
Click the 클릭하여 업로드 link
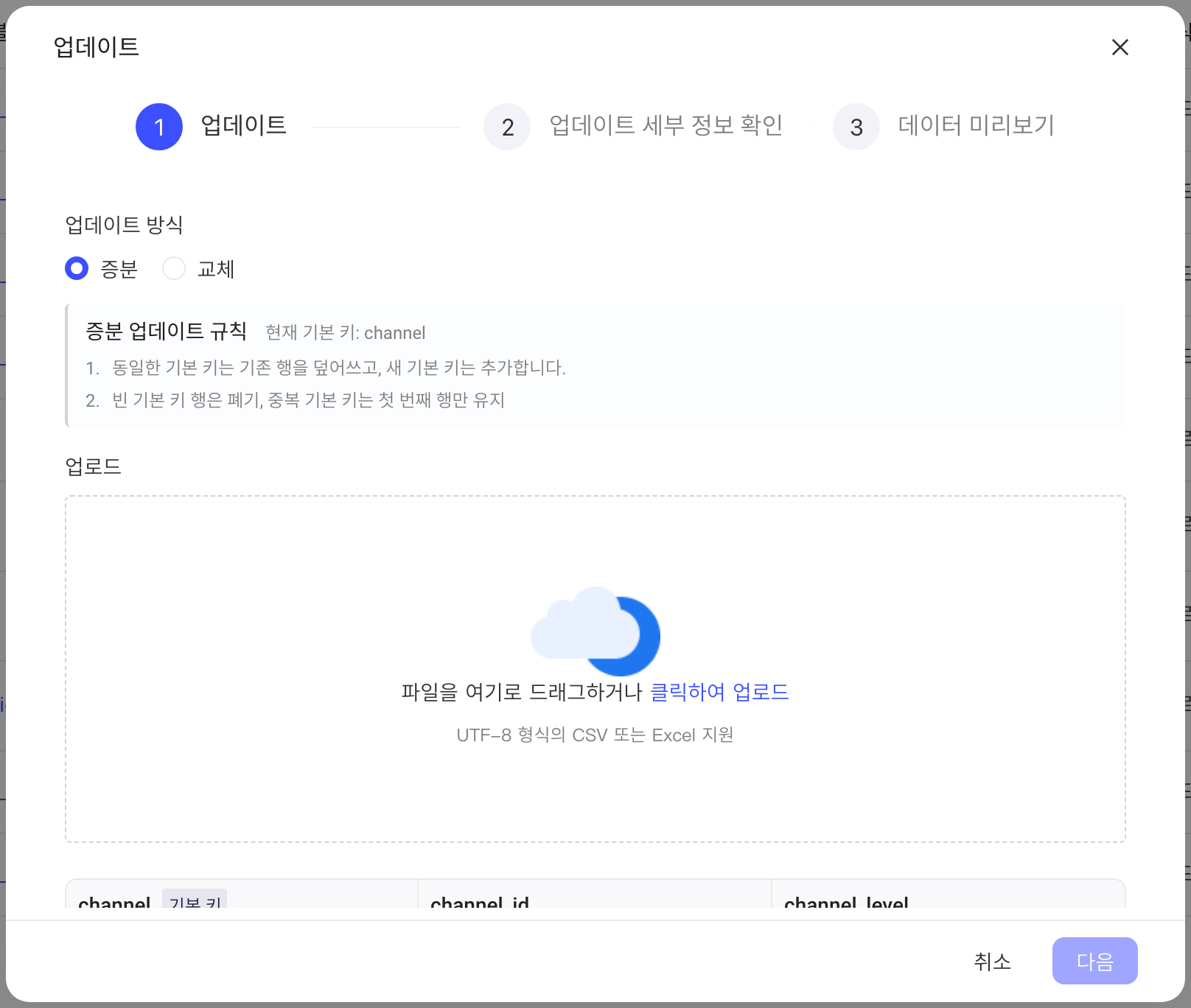tap(719, 692)
